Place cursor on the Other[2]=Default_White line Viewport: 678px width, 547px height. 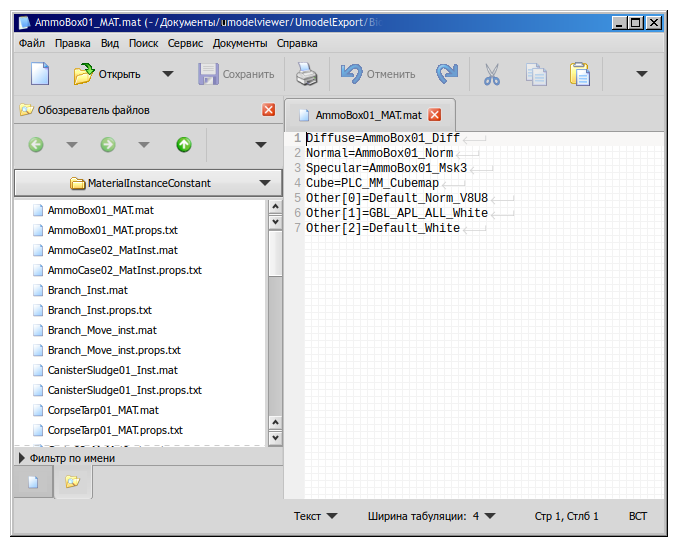click(383, 228)
